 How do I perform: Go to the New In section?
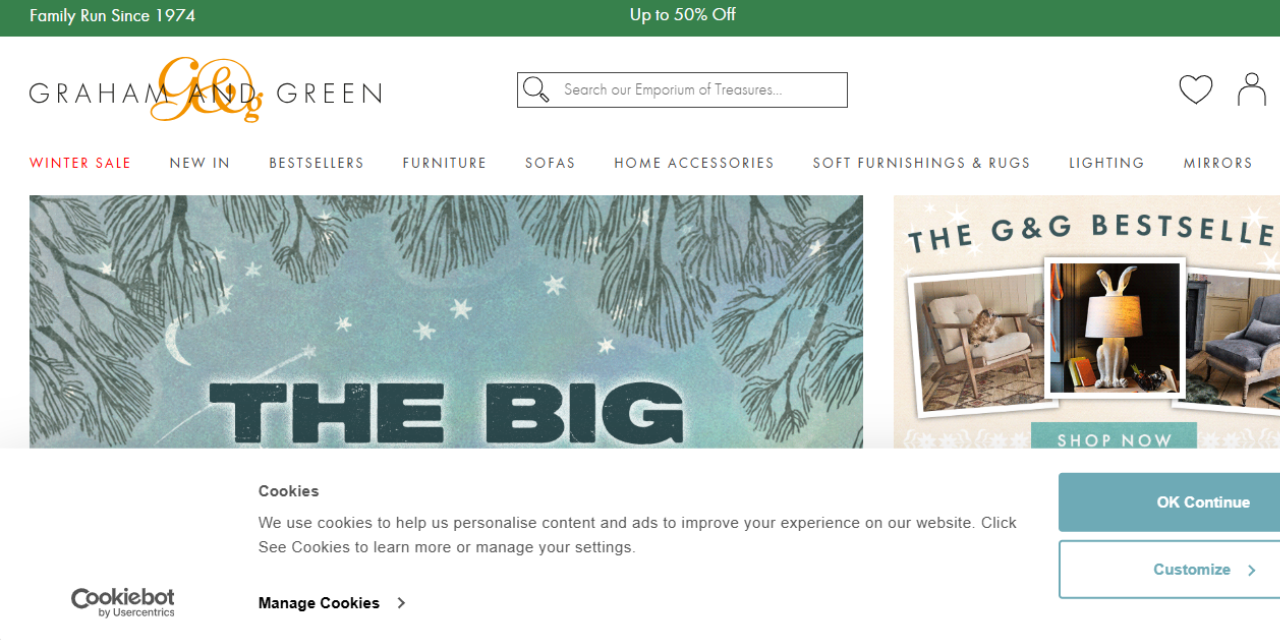point(200,163)
